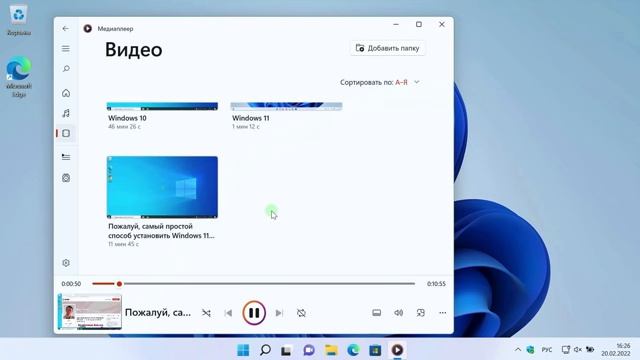
Task: Open search in the sidebar
Action: pyautogui.click(x=66, y=69)
